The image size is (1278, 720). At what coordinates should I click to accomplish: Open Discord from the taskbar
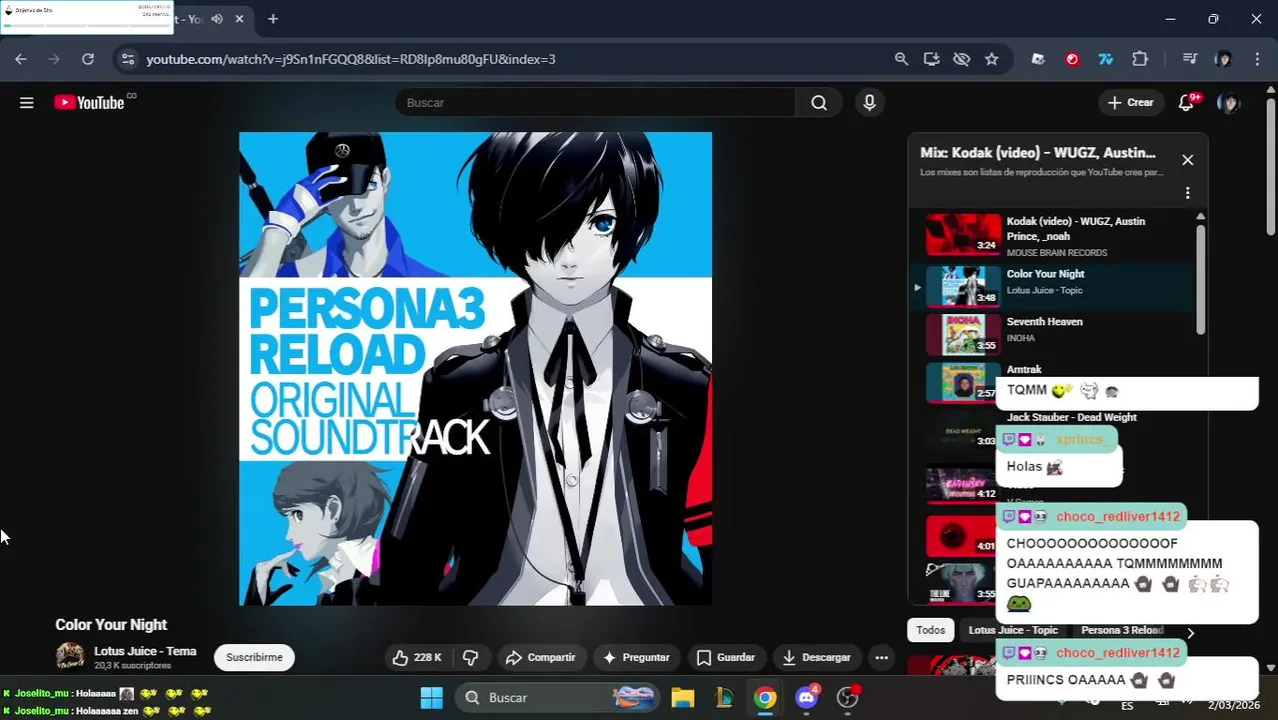point(806,697)
